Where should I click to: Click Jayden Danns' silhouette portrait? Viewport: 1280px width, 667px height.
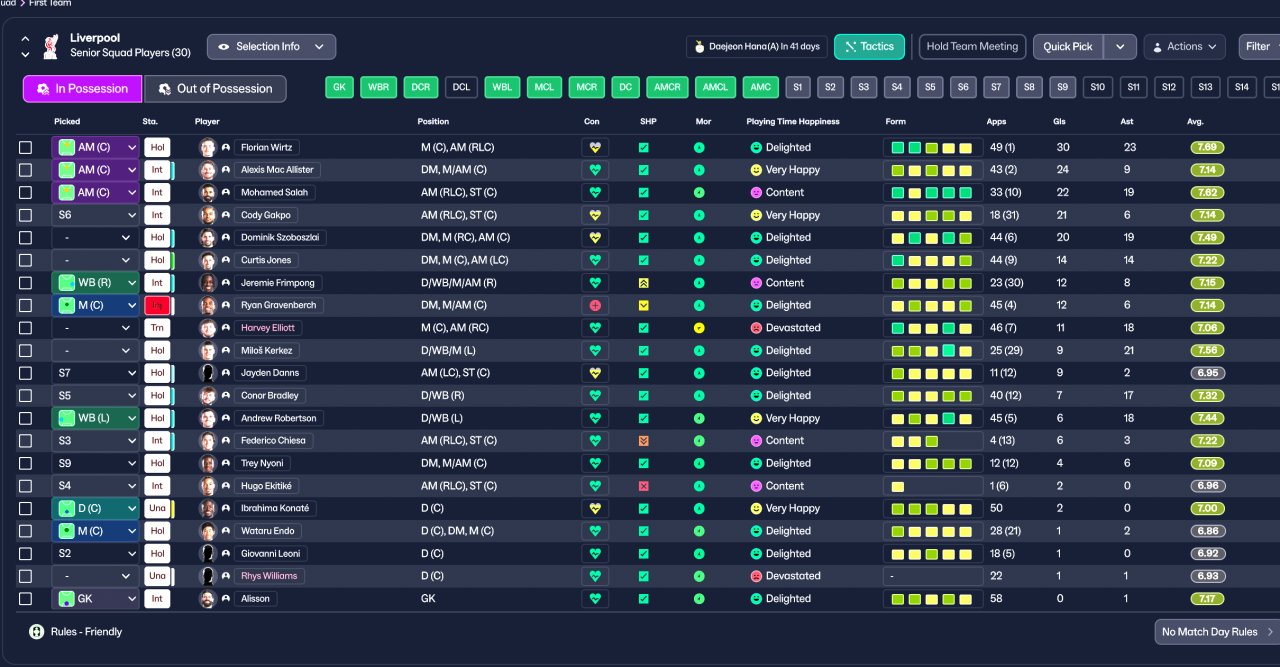coord(208,373)
